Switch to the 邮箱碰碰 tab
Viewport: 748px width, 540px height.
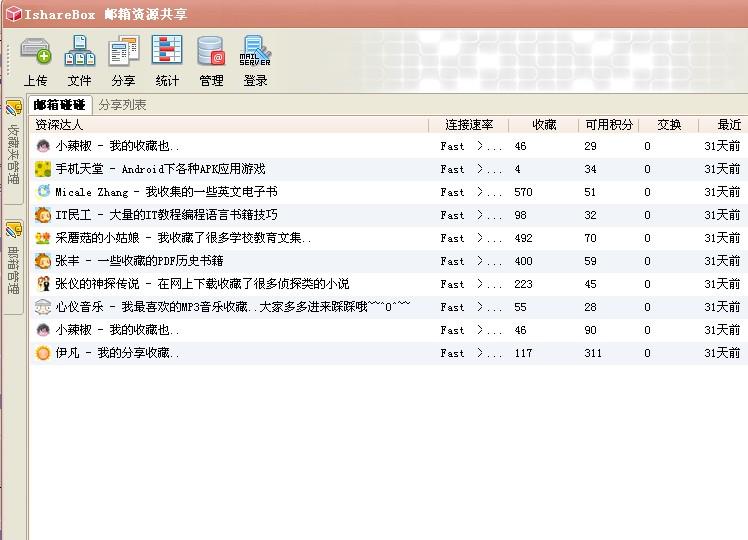[60, 105]
